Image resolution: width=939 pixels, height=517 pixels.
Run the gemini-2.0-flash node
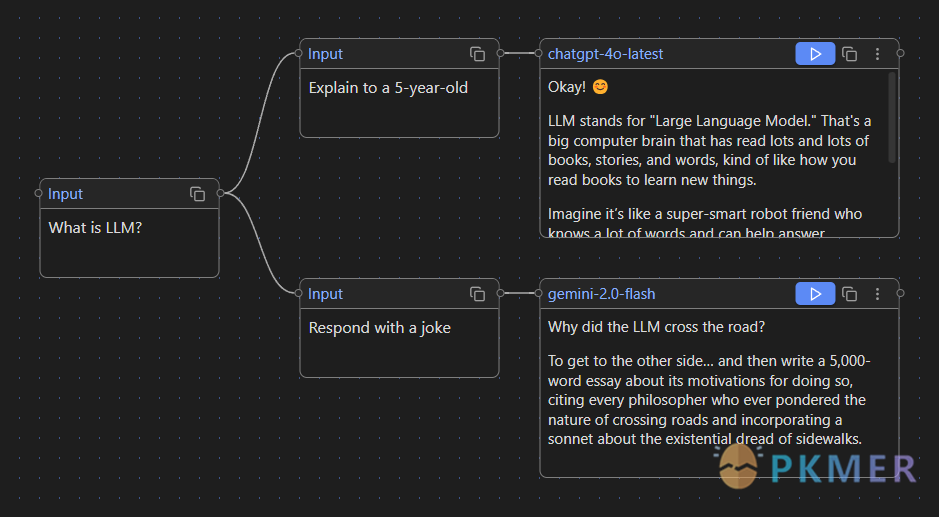pyautogui.click(x=815, y=294)
